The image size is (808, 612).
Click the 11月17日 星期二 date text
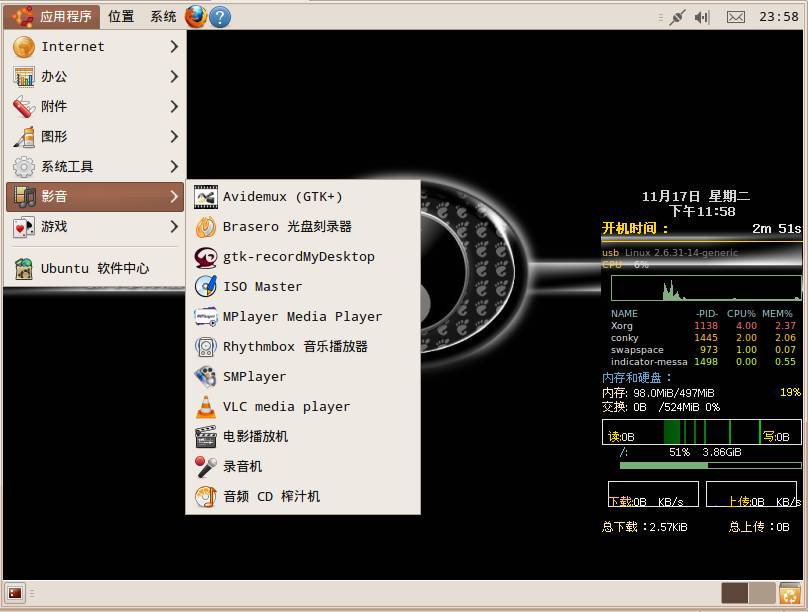click(696, 196)
